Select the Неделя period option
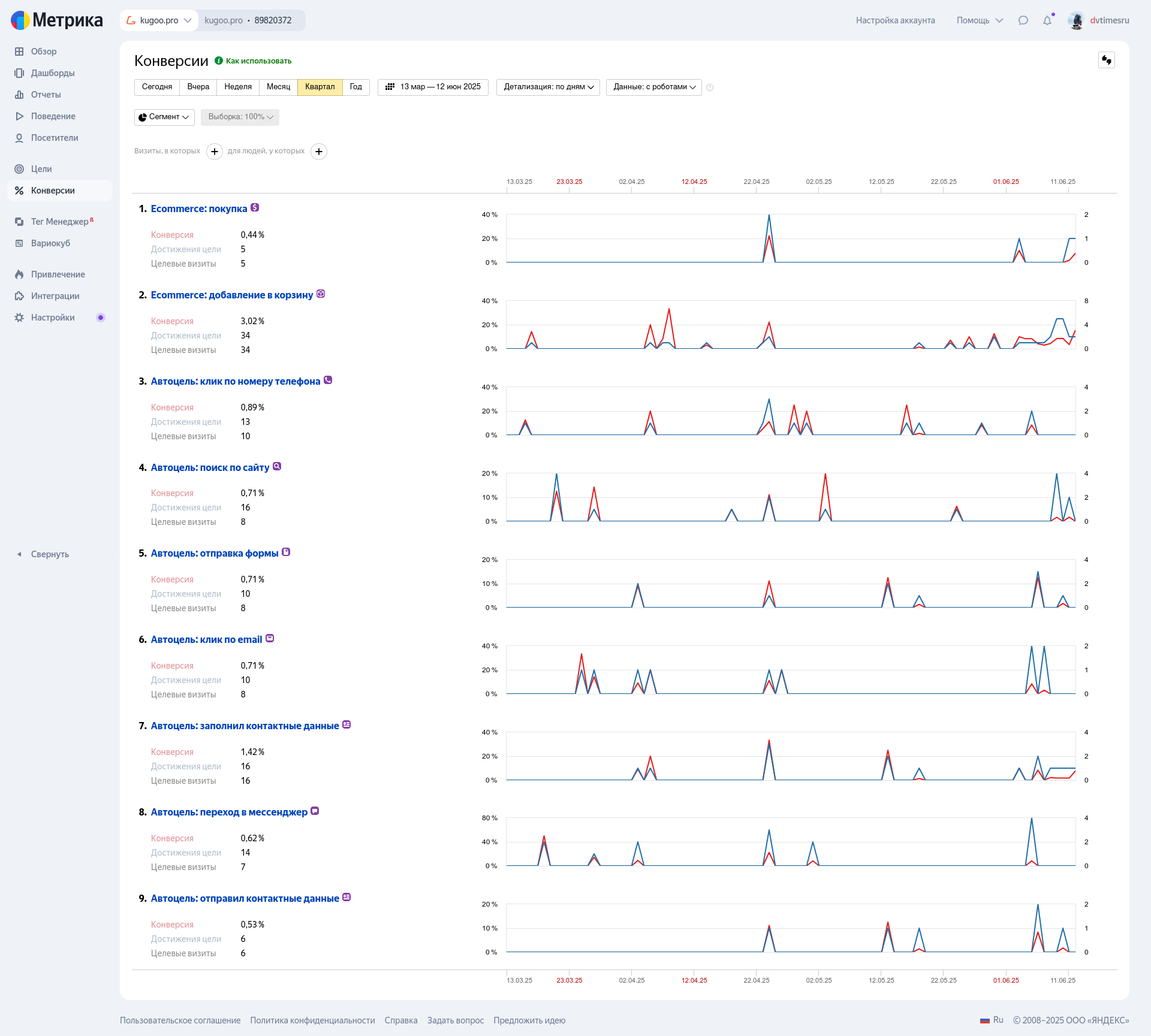Viewport: 1151px width, 1036px height. [x=238, y=87]
